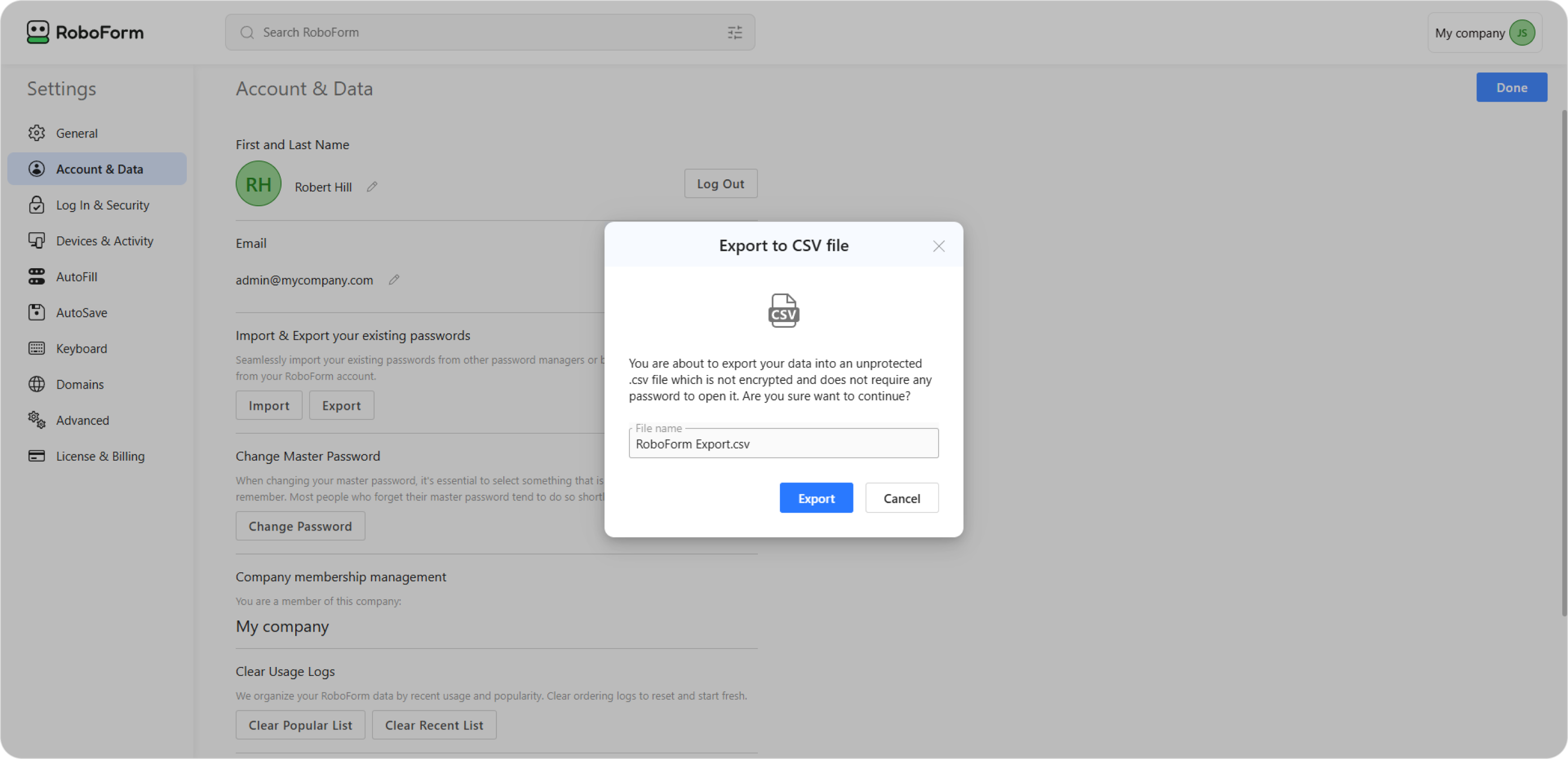Click the Done button

1511,87
